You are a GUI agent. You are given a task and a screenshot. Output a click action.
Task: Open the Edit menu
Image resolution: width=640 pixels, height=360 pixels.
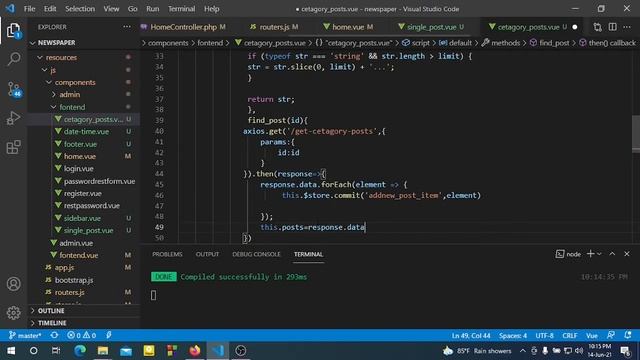(x=50, y=9)
